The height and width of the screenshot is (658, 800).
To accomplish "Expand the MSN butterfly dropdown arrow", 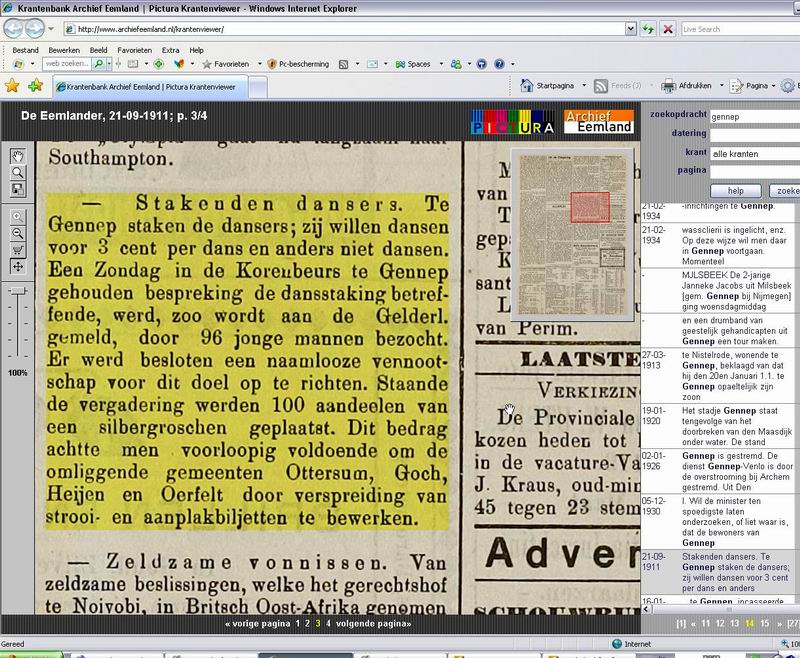I will click(x=192, y=64).
